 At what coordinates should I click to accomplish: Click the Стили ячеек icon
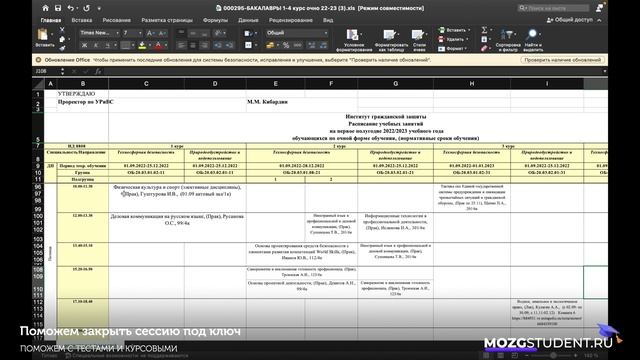tap(418, 35)
